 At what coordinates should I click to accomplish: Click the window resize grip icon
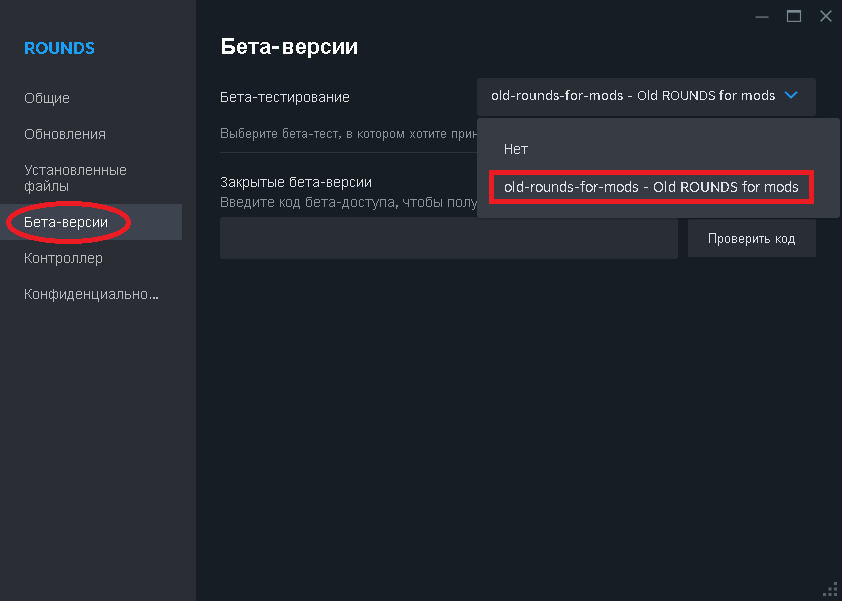830,589
